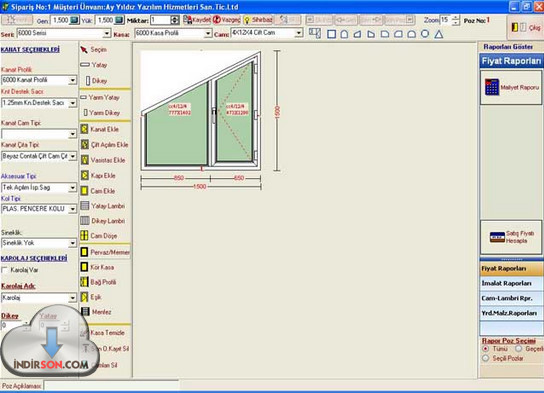Click the Kaydet save button

(197, 20)
